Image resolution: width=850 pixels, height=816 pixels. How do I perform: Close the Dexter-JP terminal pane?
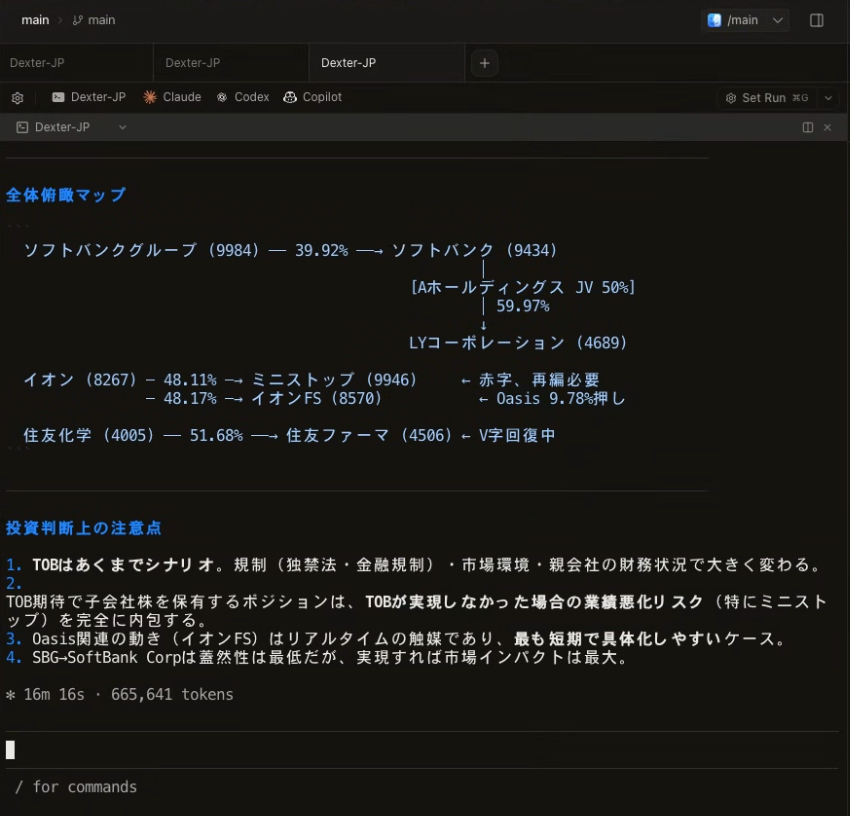point(827,127)
